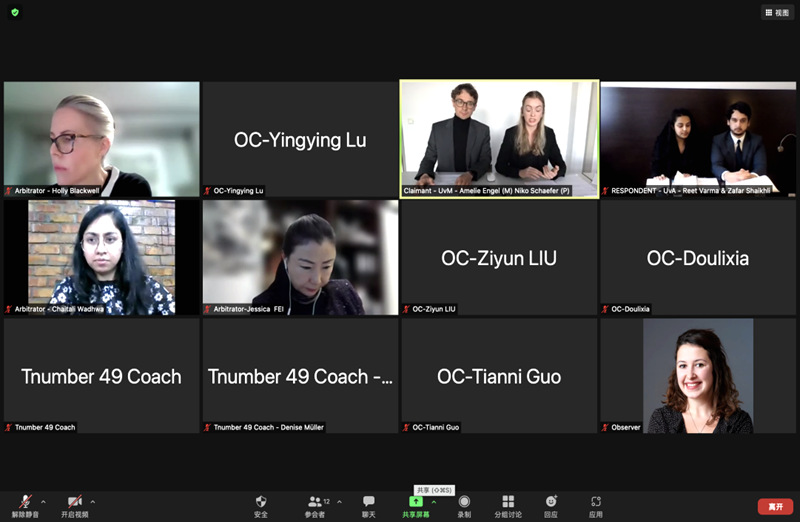This screenshot has height=522, width=800.
Task: Click the green 共享屏幕 share screen icon
Action: click(415, 503)
